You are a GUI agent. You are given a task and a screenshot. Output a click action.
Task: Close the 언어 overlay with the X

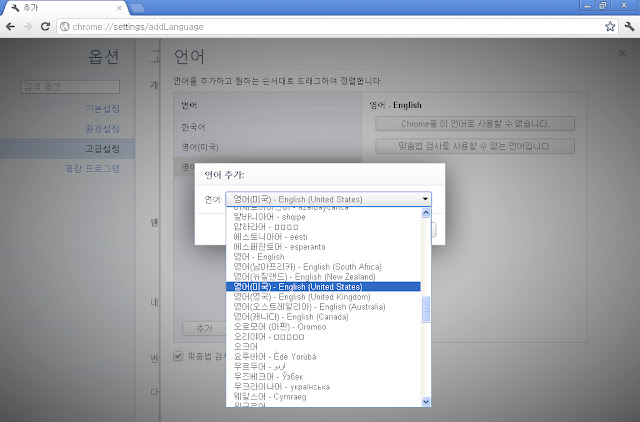coord(622,53)
